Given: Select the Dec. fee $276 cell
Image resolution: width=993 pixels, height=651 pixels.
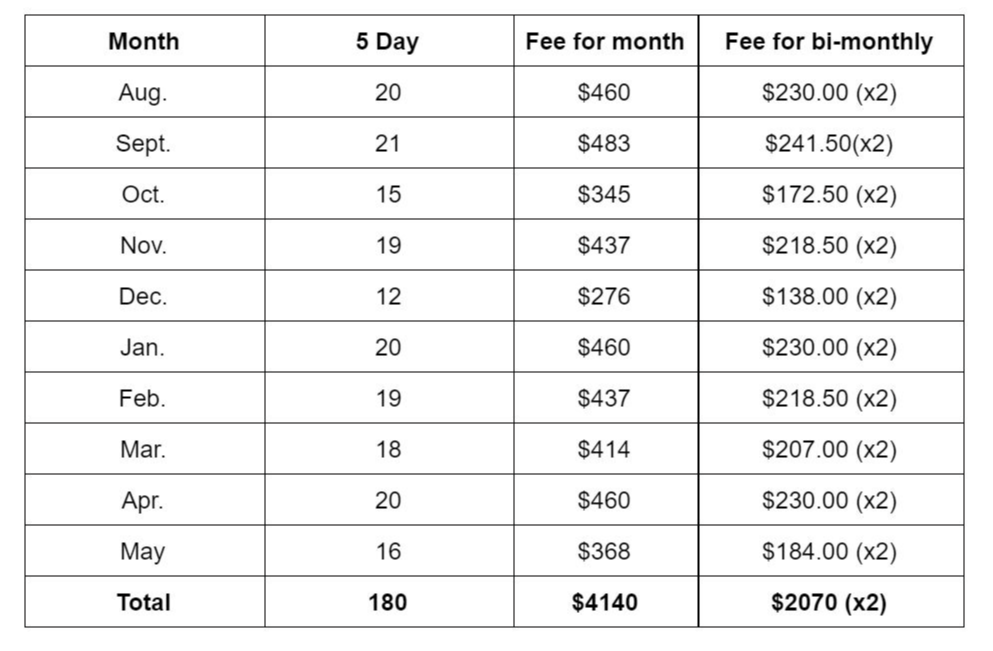Looking at the screenshot, I should pos(605,296).
